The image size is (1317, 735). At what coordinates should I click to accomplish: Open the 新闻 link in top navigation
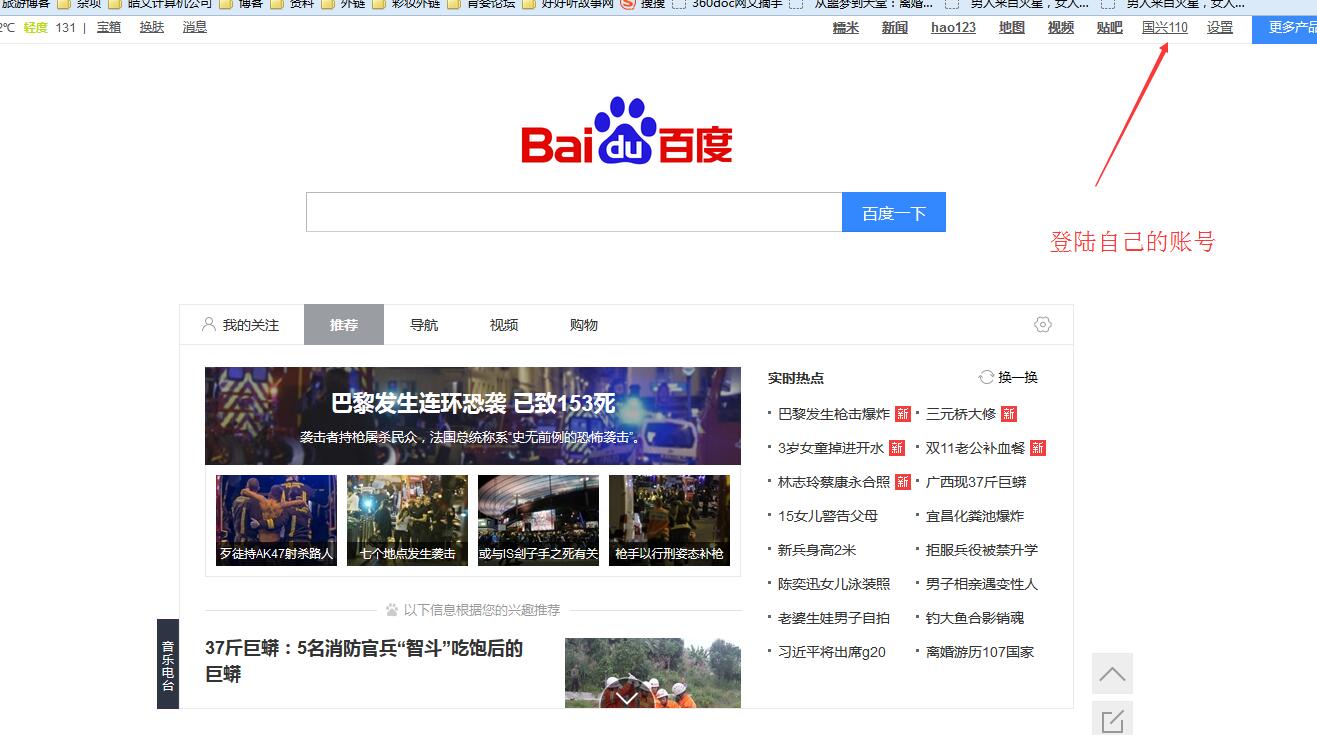pyautogui.click(x=895, y=28)
